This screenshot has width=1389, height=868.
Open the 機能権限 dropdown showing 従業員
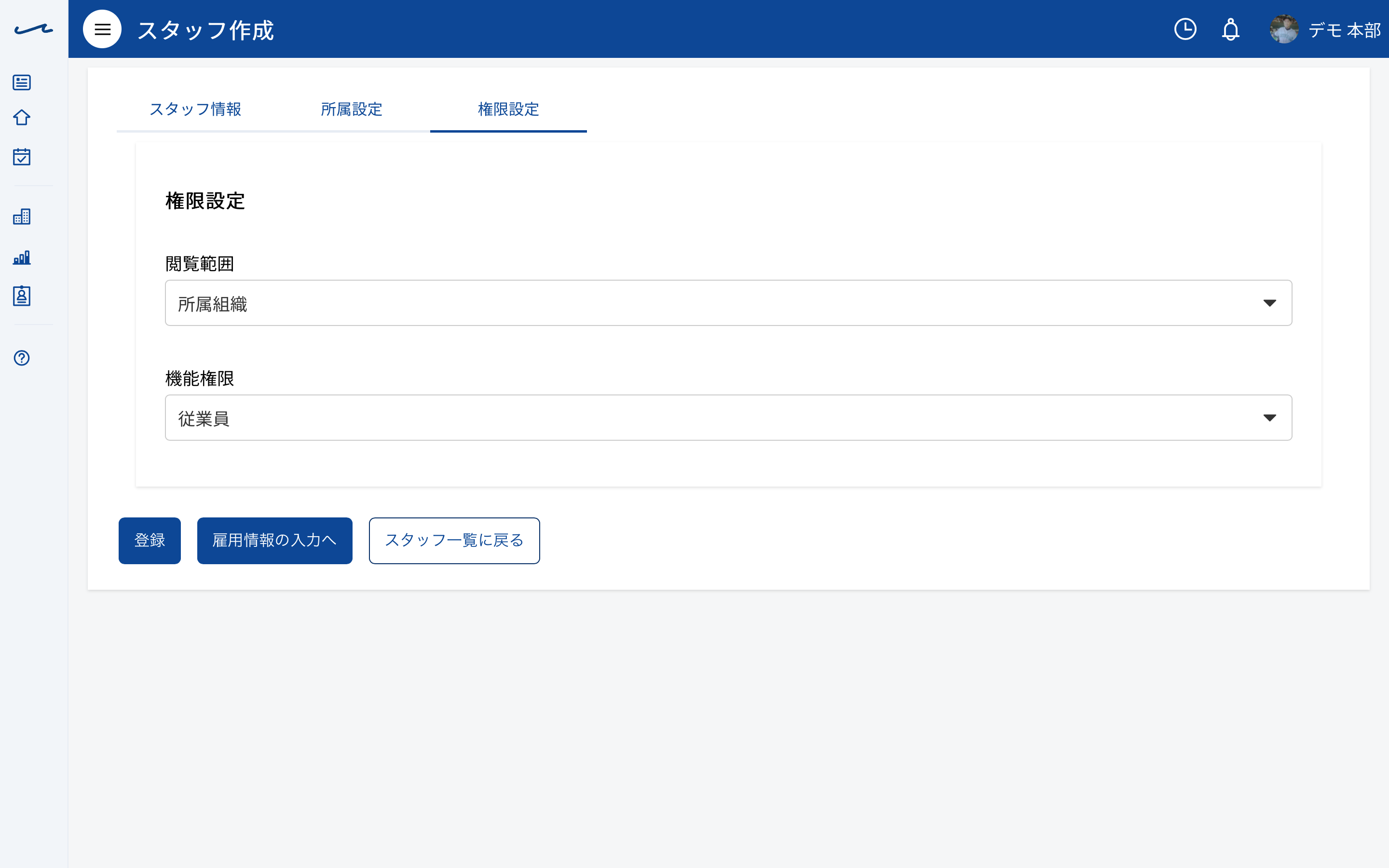tap(728, 417)
